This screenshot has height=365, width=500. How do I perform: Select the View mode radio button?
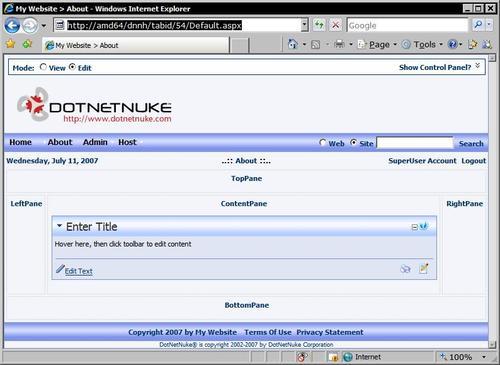(43, 67)
